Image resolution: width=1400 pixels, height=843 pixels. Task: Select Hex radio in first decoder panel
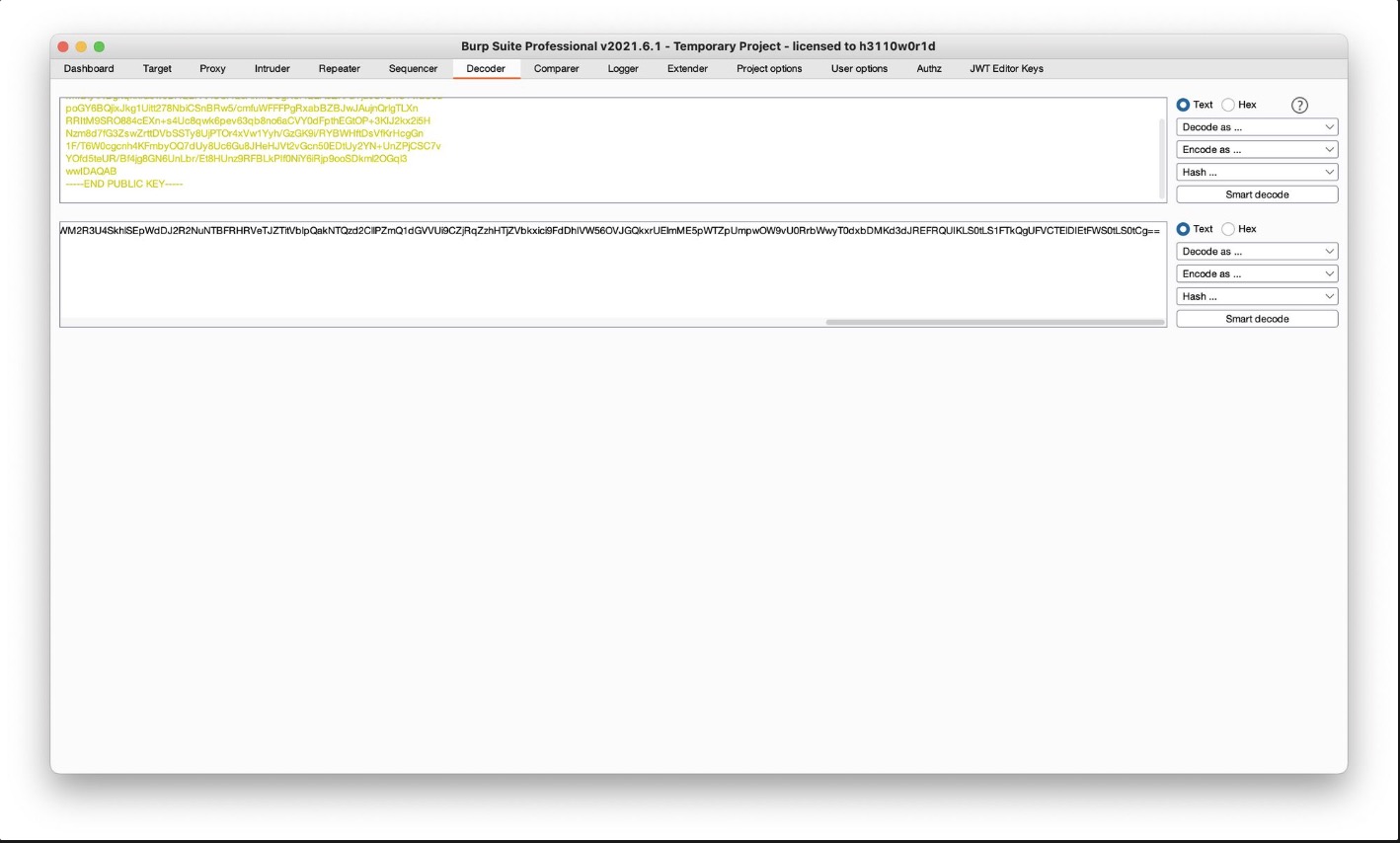click(1228, 105)
